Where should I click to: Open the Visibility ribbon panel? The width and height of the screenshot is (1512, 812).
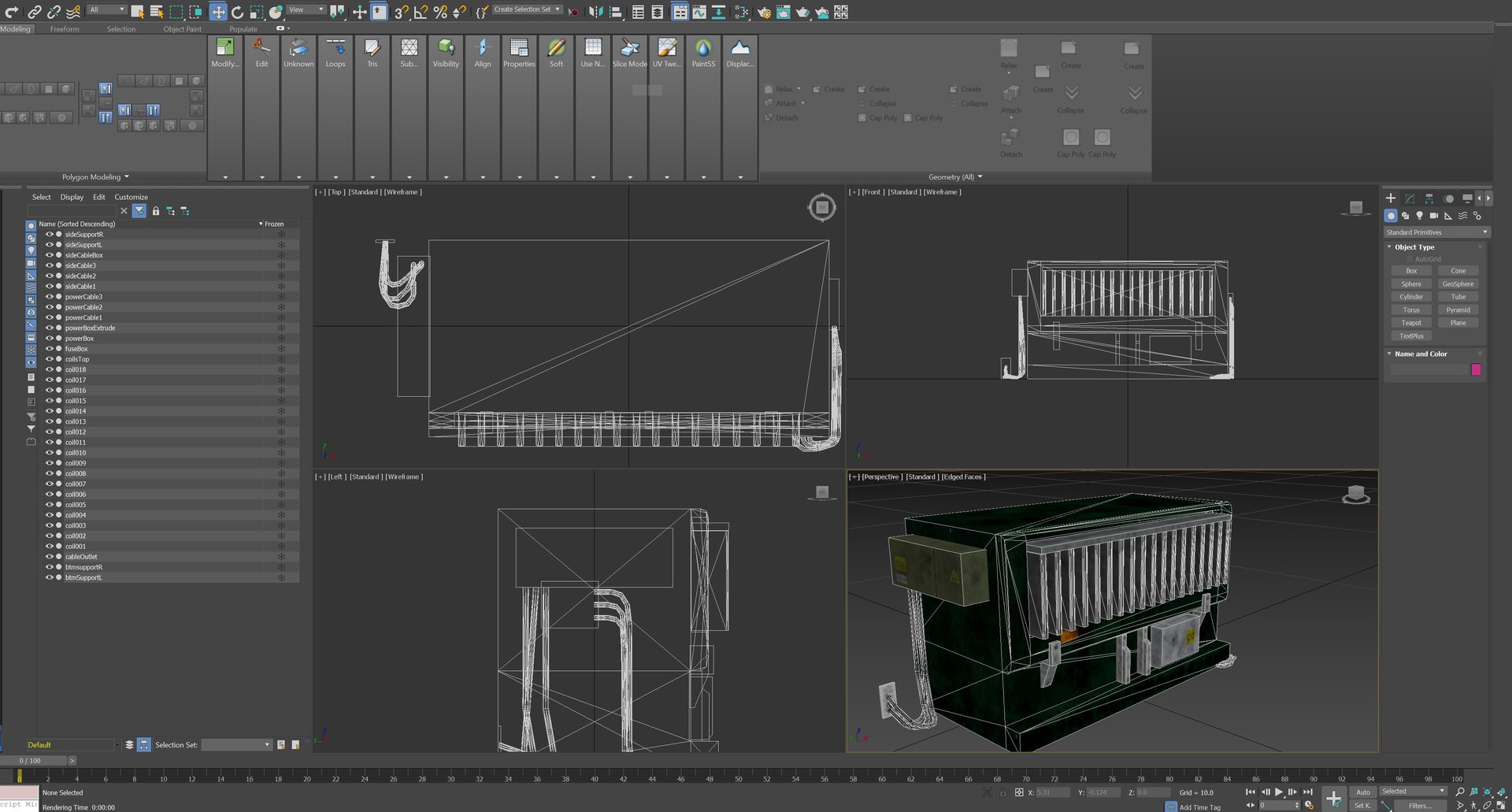pyautogui.click(x=446, y=53)
